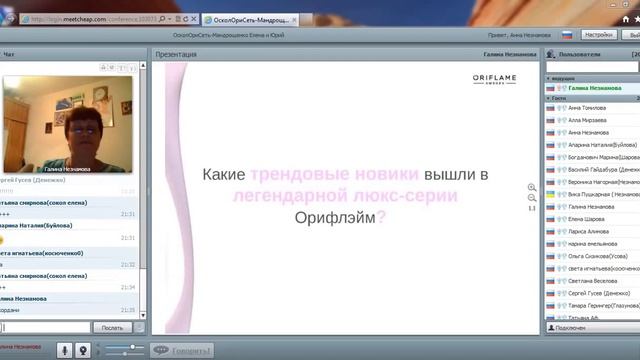Screen dimensions: 640x360
Task: Click the Презентация panel header
Action: 346,54
